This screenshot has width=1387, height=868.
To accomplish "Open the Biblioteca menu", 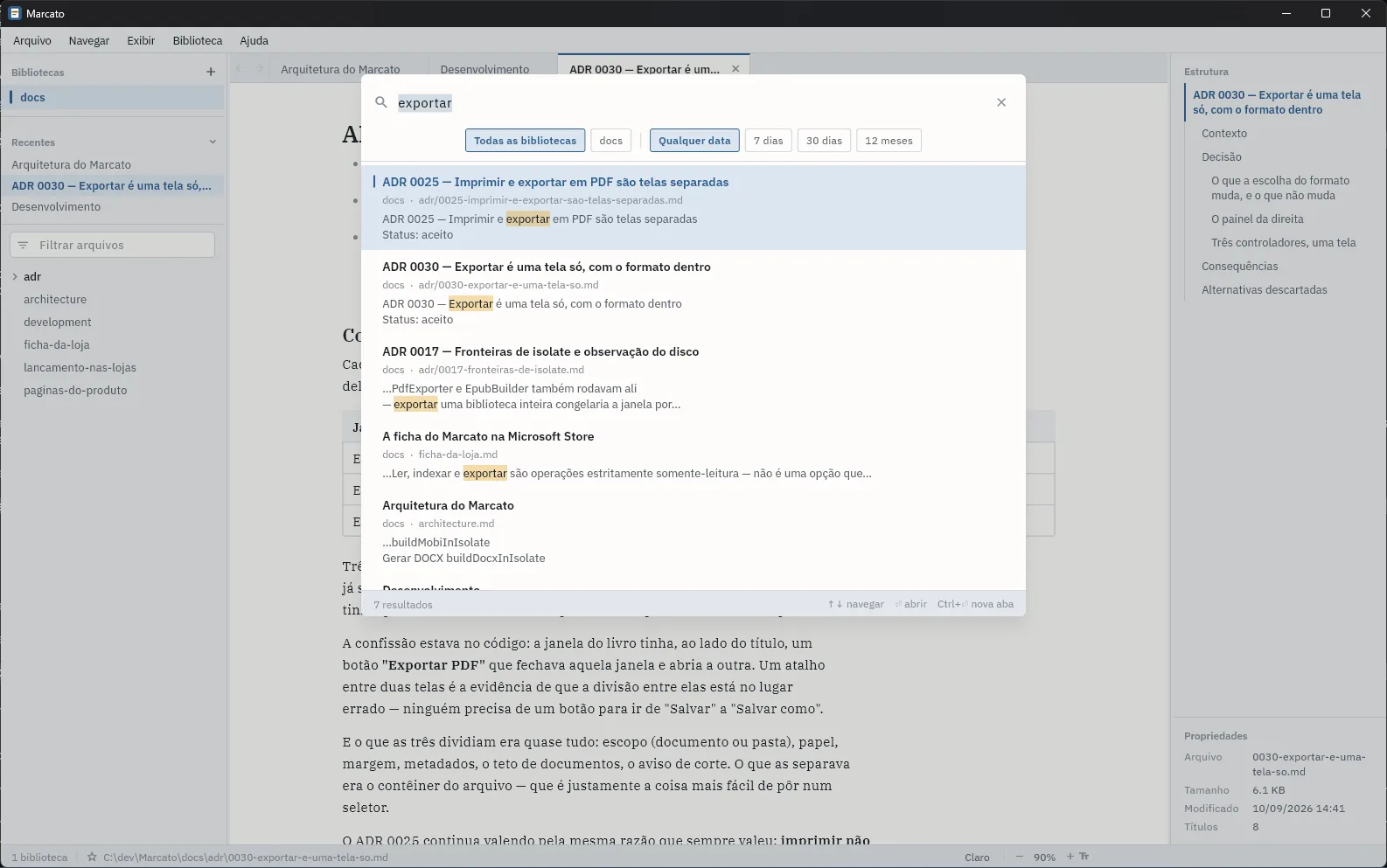I will point(198,40).
